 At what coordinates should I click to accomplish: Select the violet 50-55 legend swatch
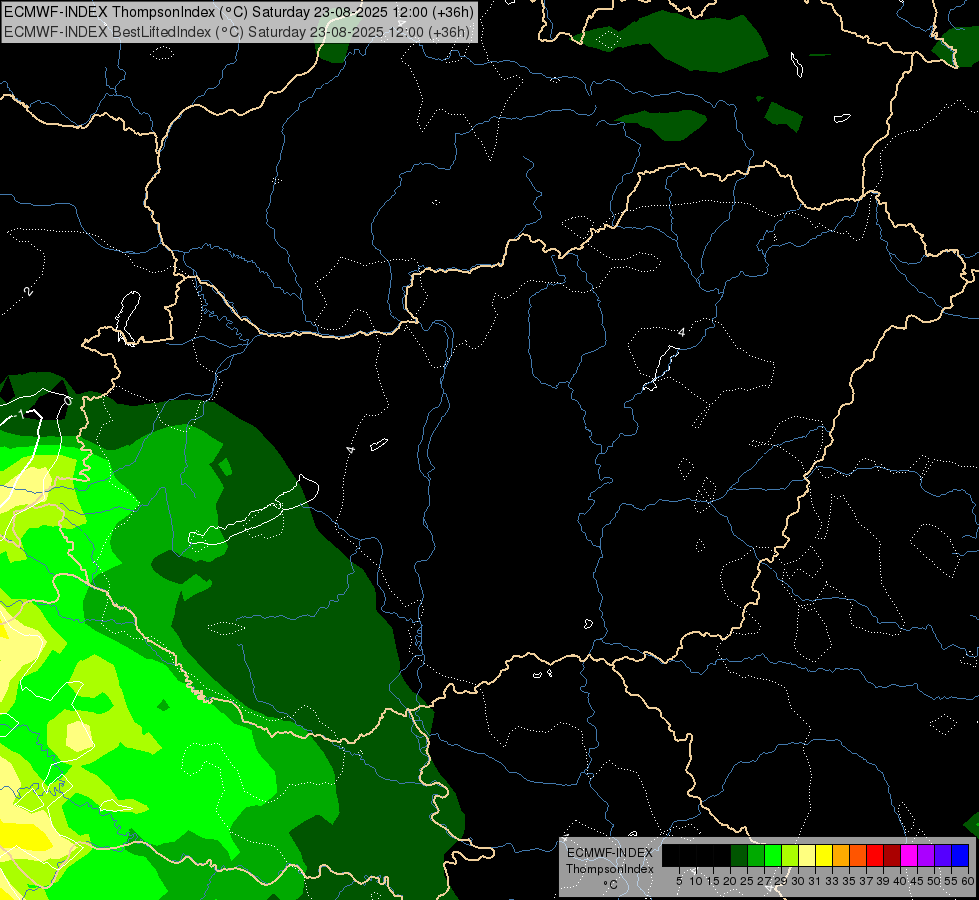tap(943, 855)
